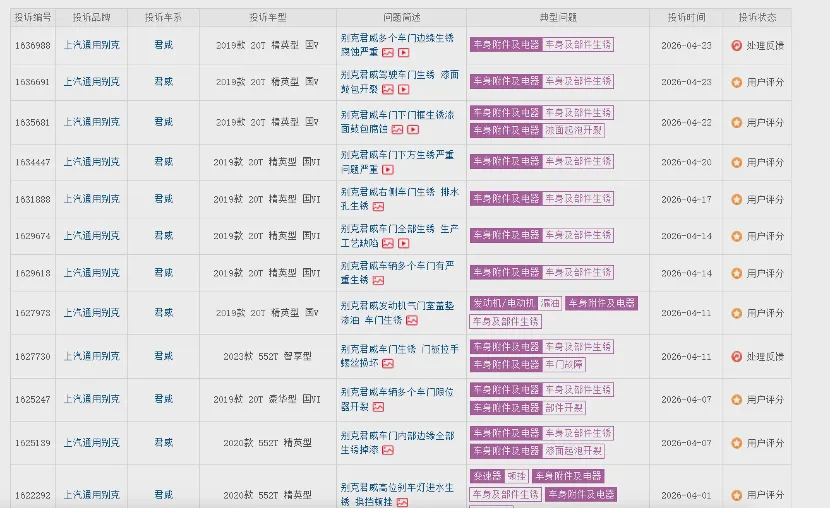Click 处理反馈 status icon for complaint 1627730
Viewport: 830px width, 508px height.
point(736,357)
